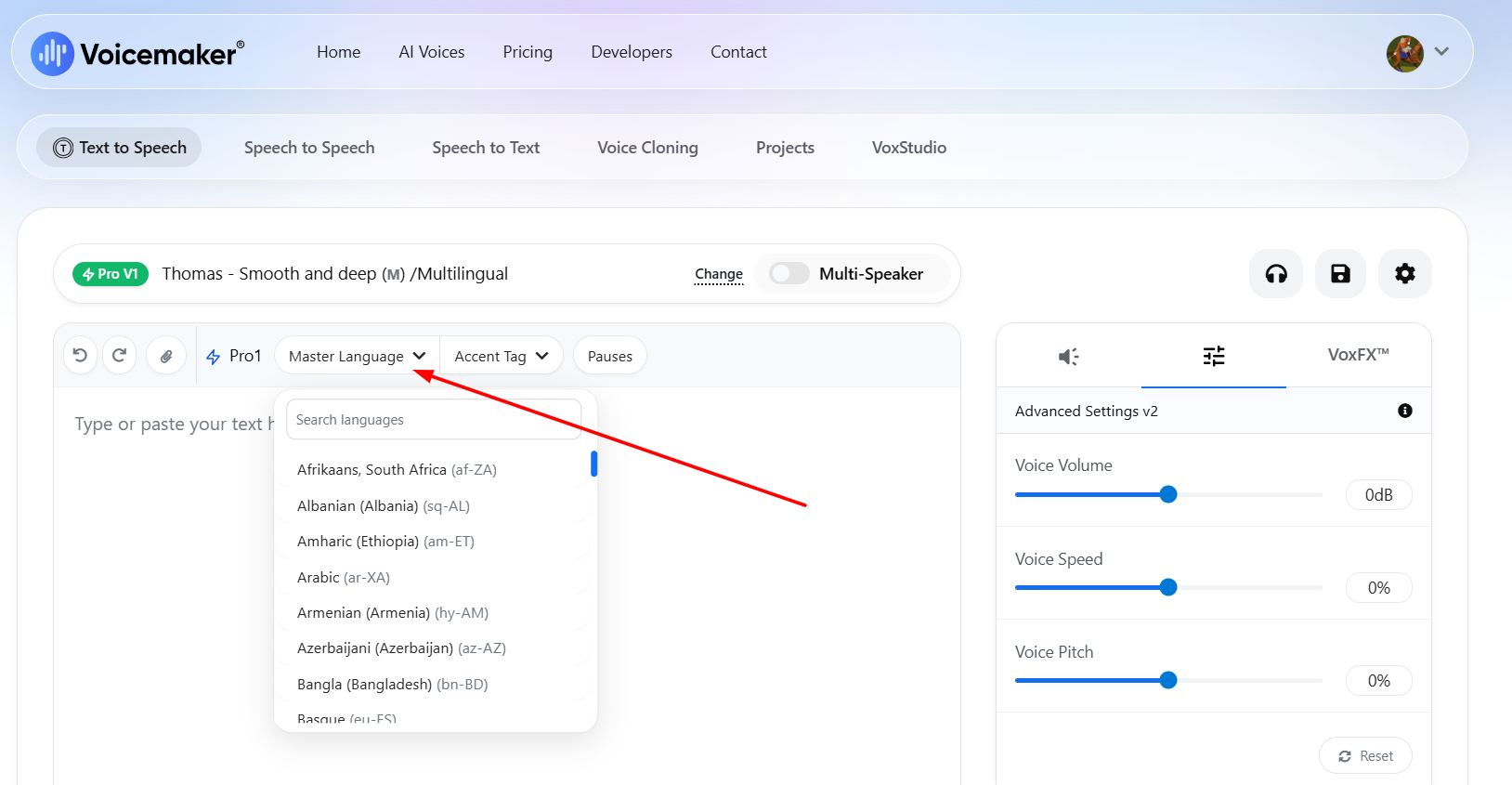Select Amharic (Ethiopia) language
Image resolution: width=1512 pixels, height=785 pixels.
tap(385, 542)
